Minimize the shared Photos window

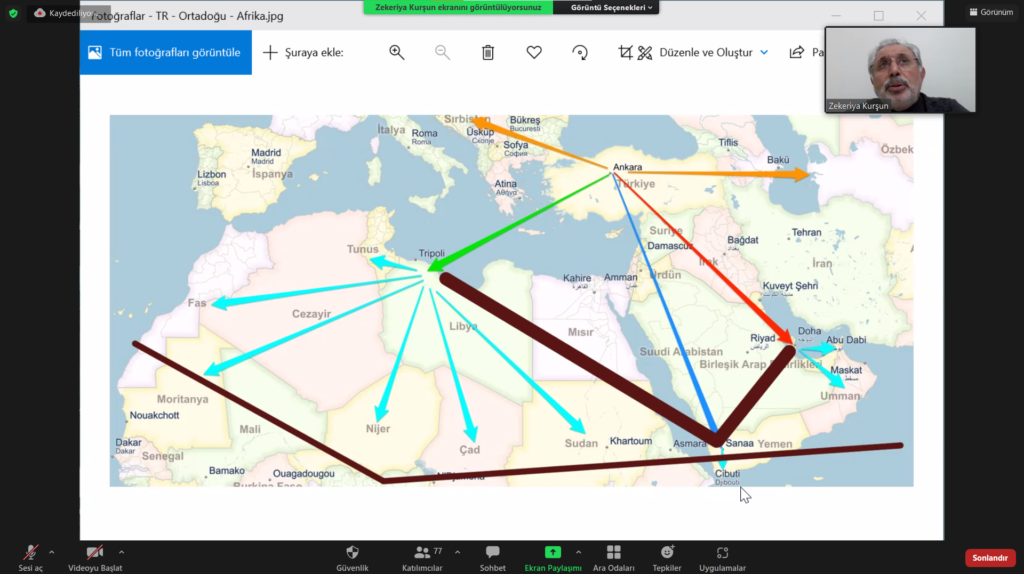click(x=836, y=15)
